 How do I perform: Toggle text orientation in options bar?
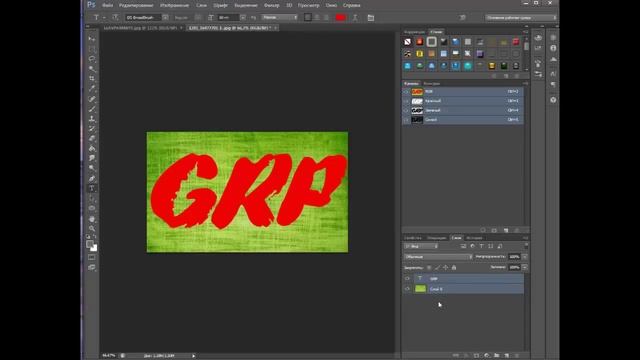[115, 18]
